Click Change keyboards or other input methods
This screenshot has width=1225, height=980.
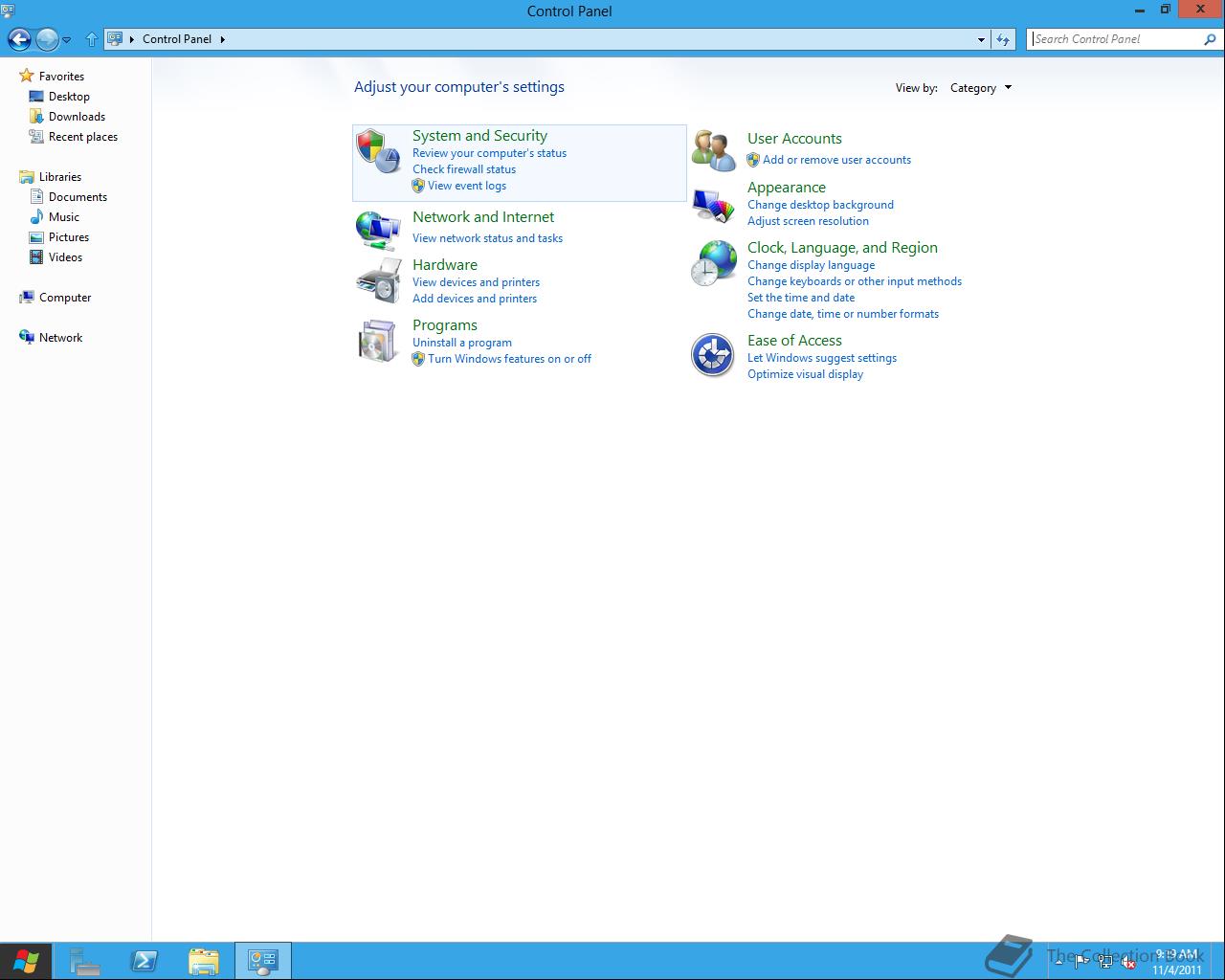click(855, 281)
